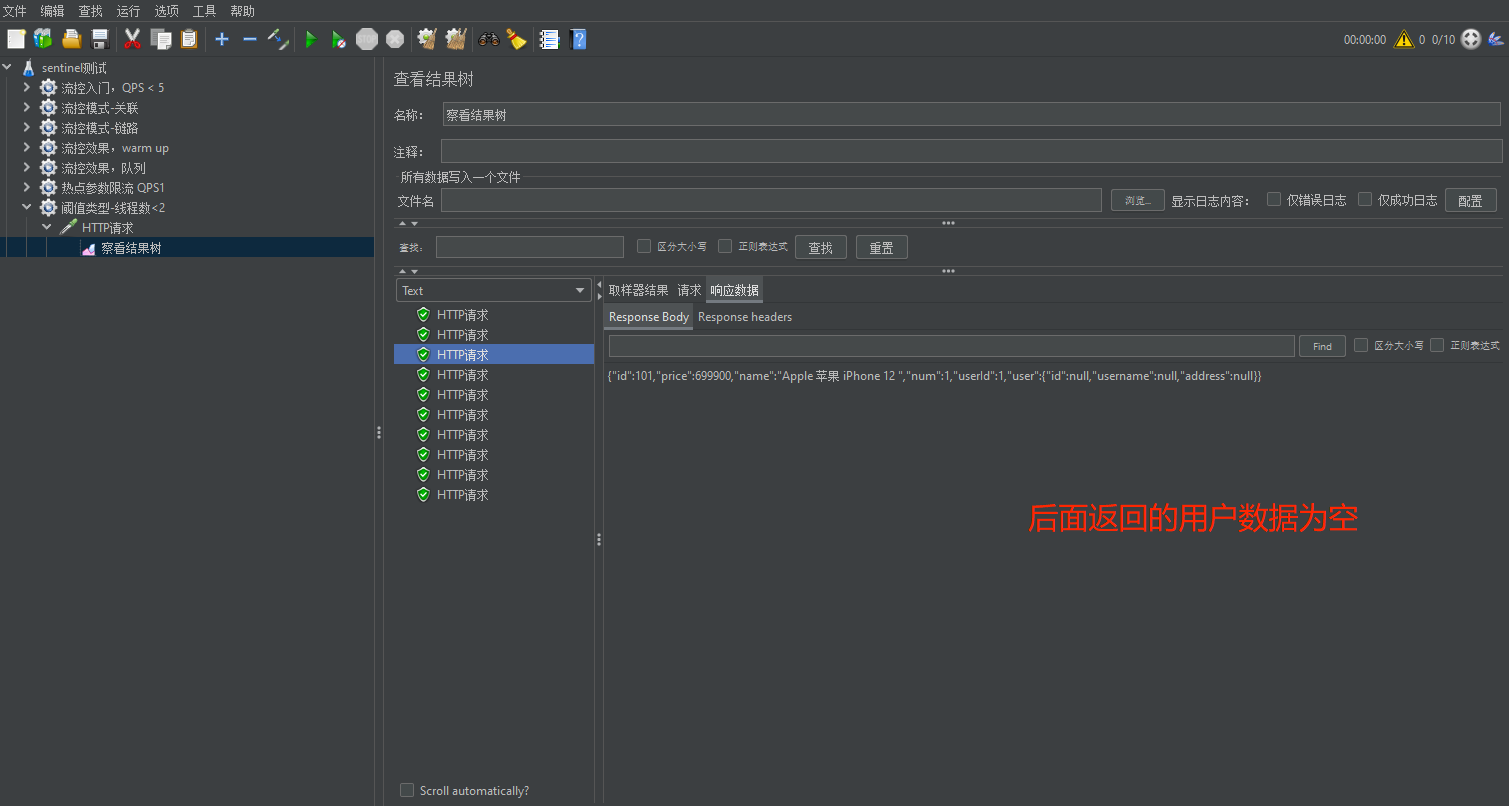Check 正则表达式 next to Find button
The height and width of the screenshot is (806, 1509).
click(1437, 345)
